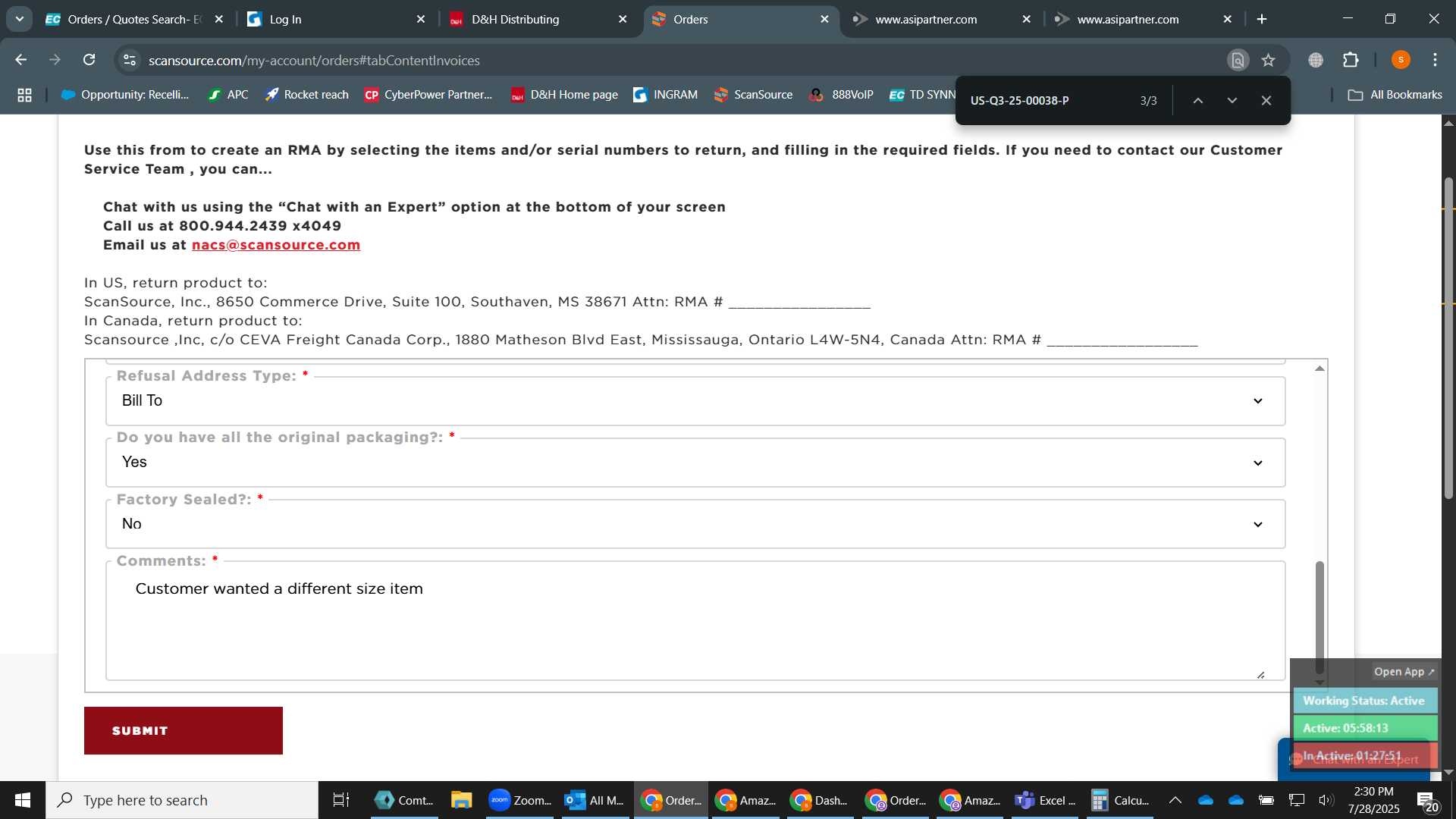
Task: Open Task View on taskbar
Action: (341, 800)
